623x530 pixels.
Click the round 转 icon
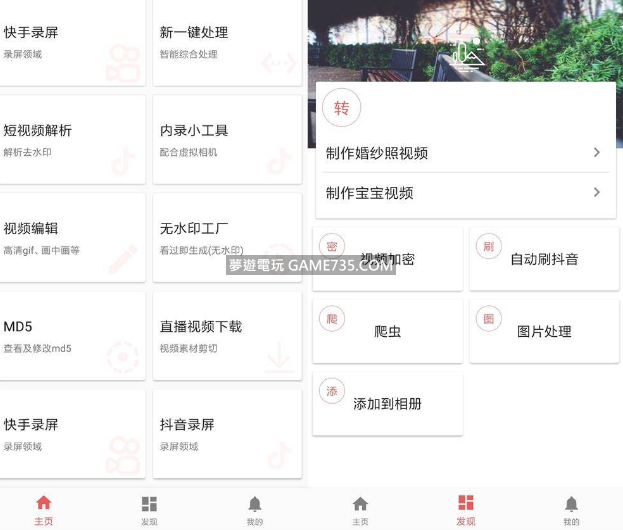click(341, 108)
